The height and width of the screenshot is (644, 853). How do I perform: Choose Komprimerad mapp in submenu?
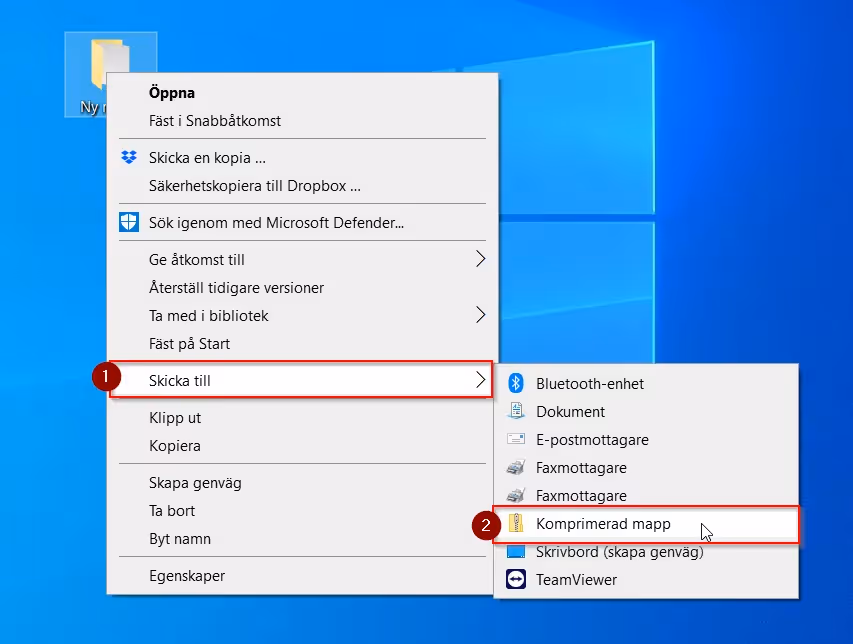(x=646, y=524)
